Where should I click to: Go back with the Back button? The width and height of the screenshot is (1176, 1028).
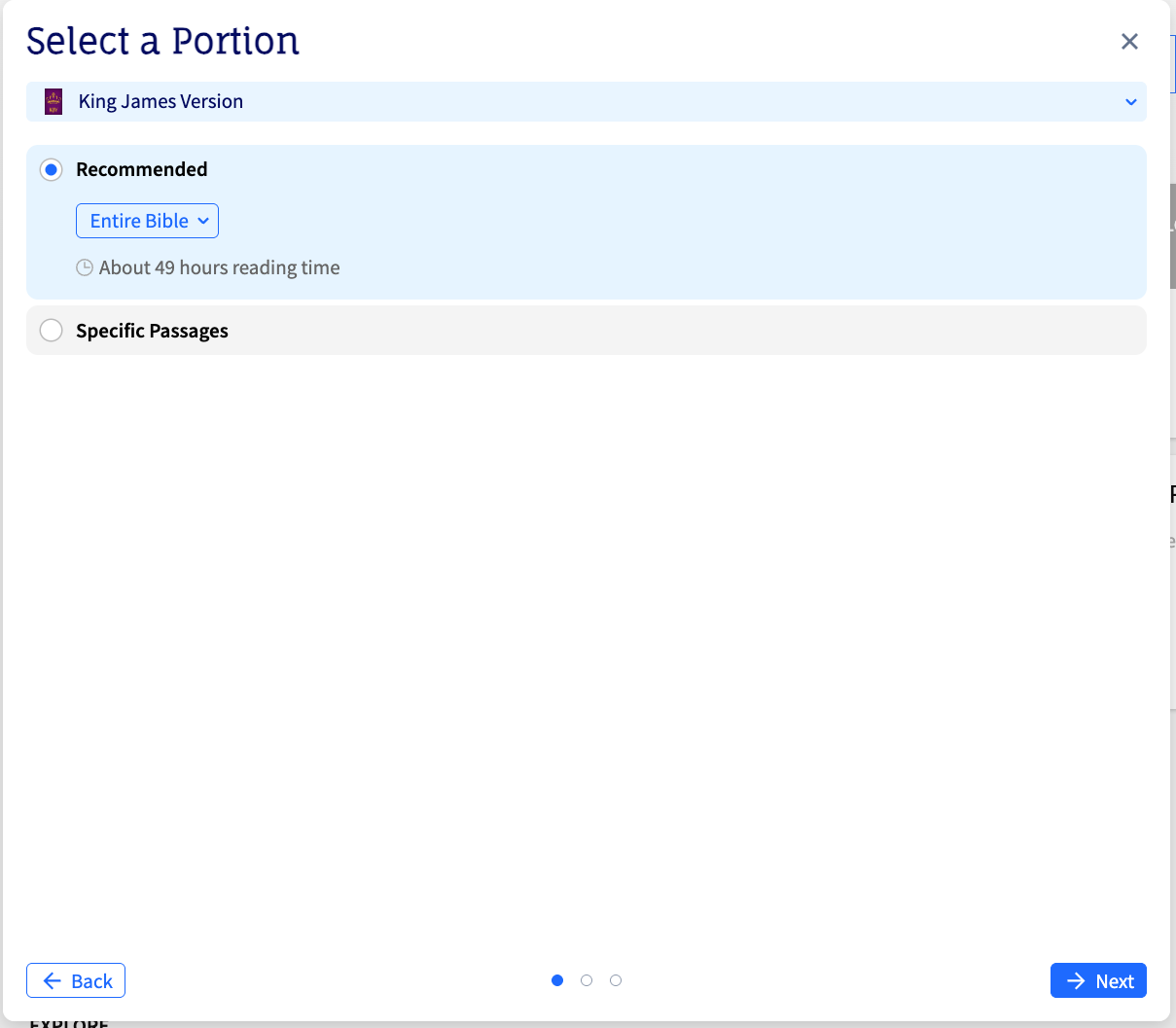point(76,980)
